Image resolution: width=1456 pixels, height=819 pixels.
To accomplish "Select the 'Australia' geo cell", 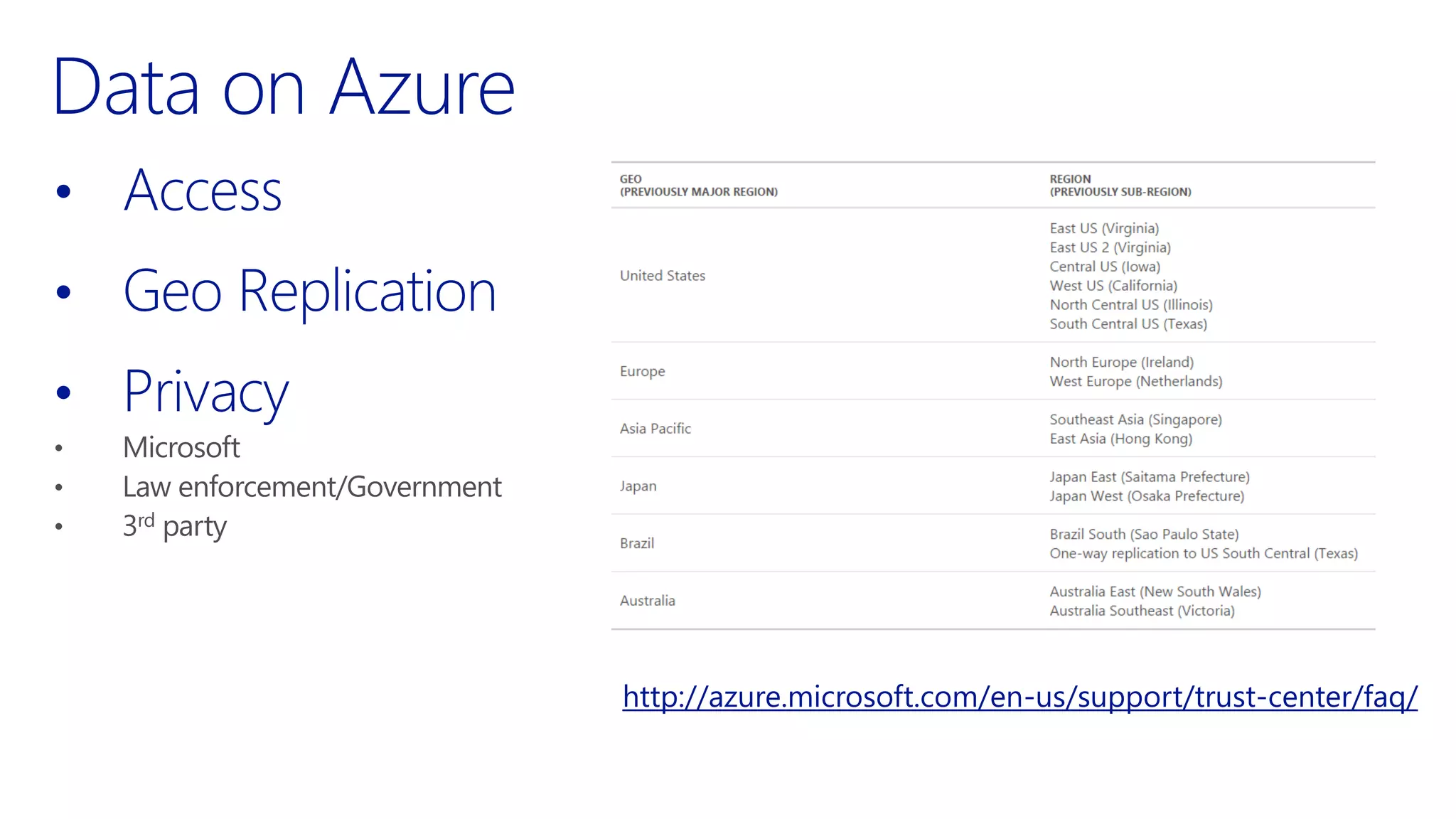I will tap(648, 601).
